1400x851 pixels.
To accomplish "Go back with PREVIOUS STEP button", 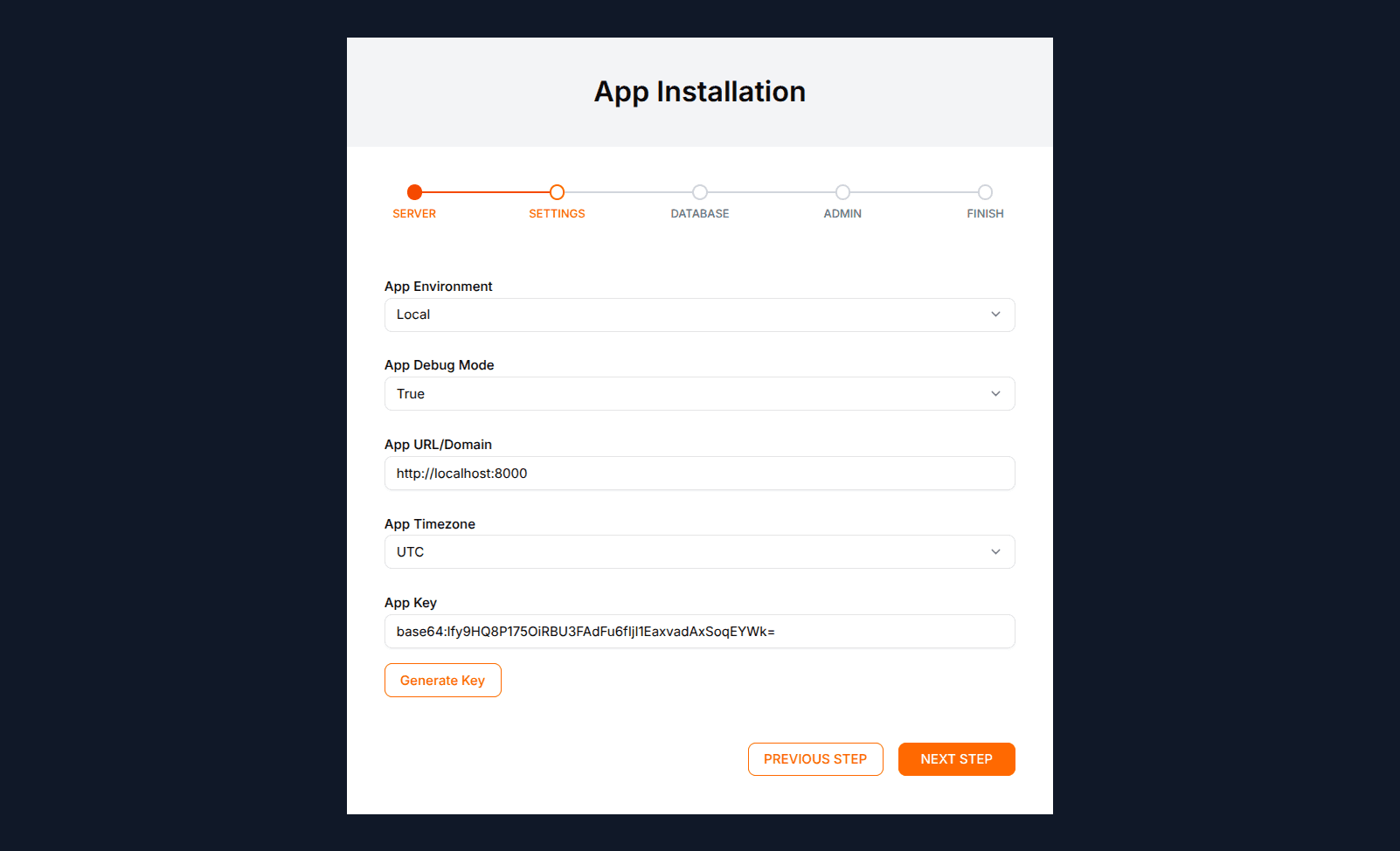I will 815,759.
